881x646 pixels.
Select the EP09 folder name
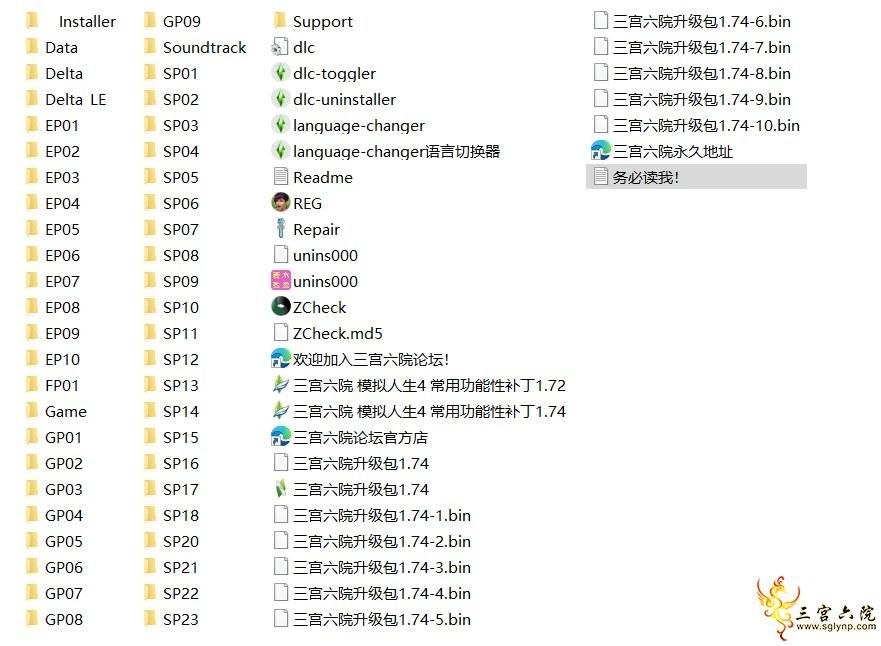(62, 334)
